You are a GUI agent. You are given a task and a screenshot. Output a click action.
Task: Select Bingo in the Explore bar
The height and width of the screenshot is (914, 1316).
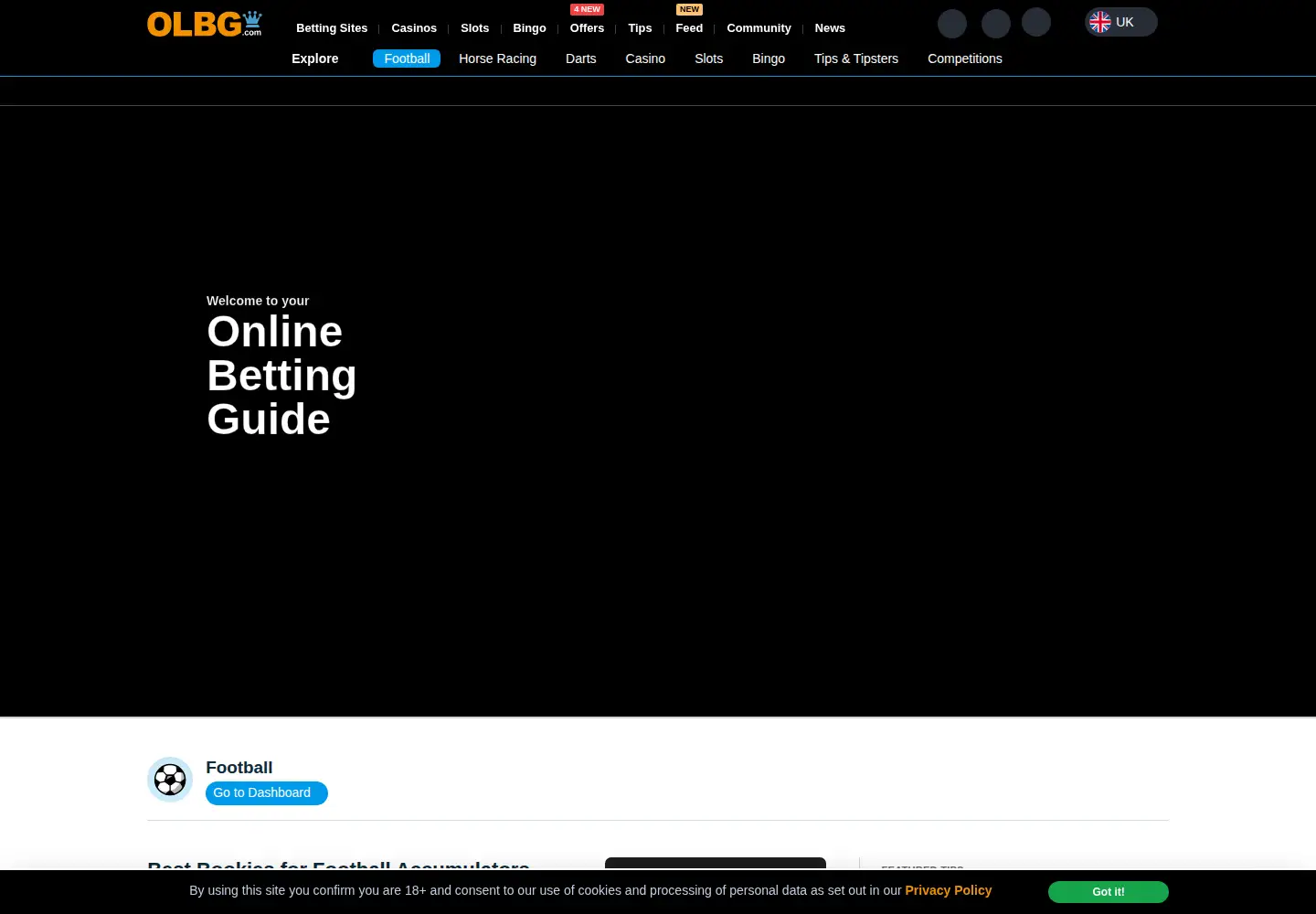(769, 58)
